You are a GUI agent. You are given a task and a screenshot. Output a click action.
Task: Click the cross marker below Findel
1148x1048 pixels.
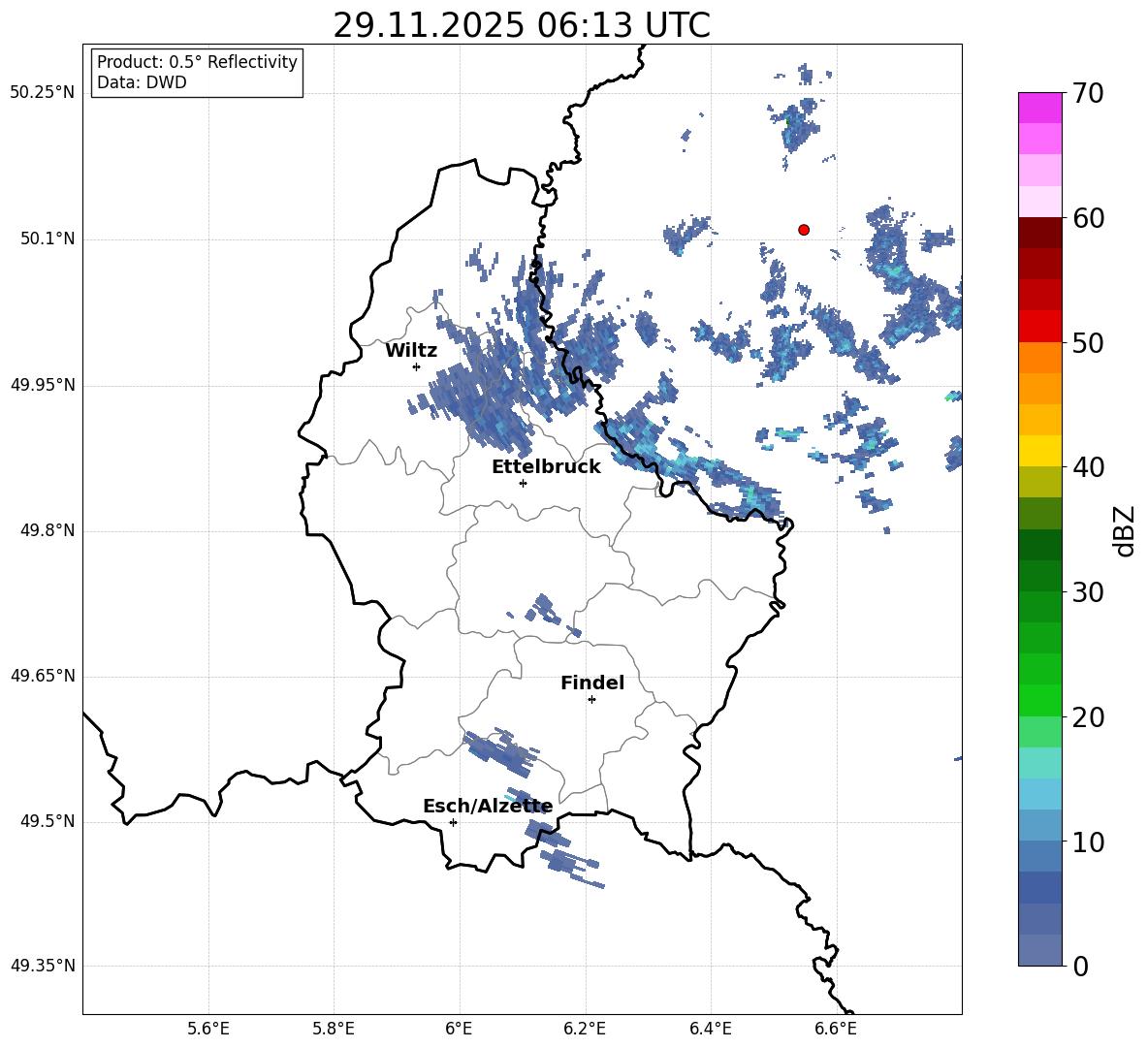pos(591,700)
